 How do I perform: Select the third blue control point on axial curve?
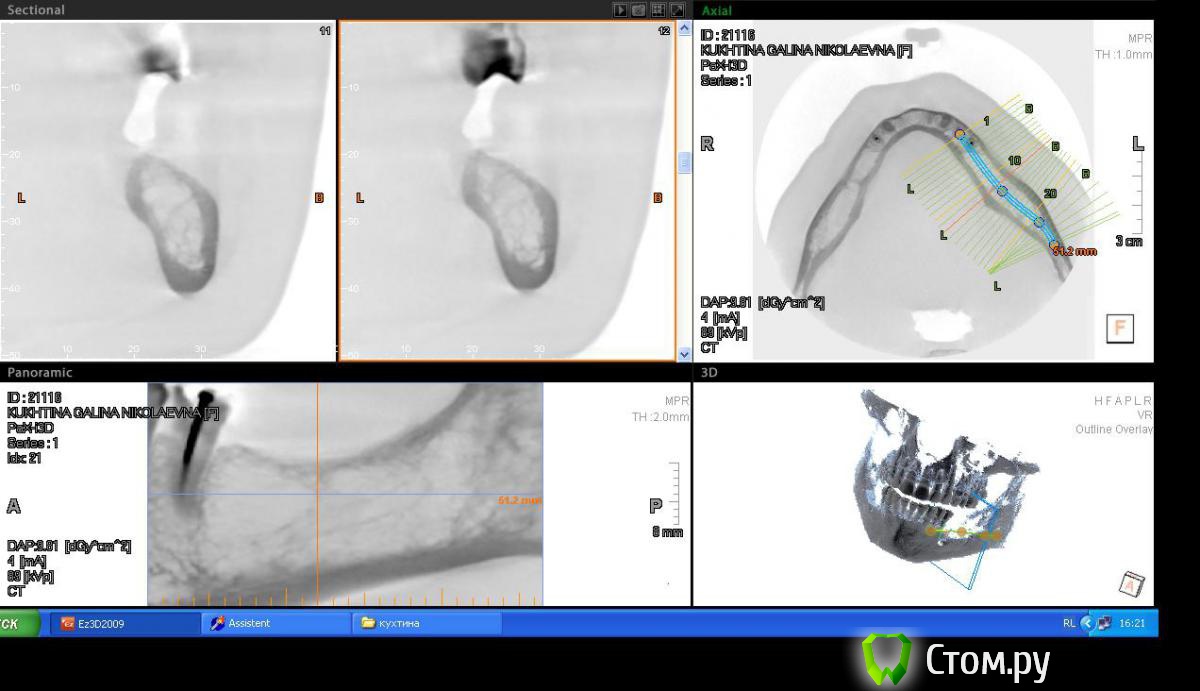tap(1039, 222)
